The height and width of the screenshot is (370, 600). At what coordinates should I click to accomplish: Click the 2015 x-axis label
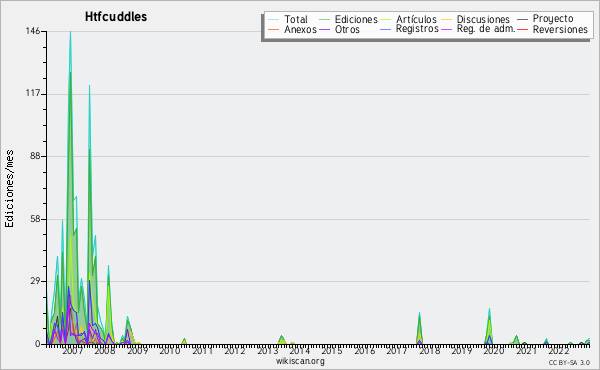coord(332,350)
